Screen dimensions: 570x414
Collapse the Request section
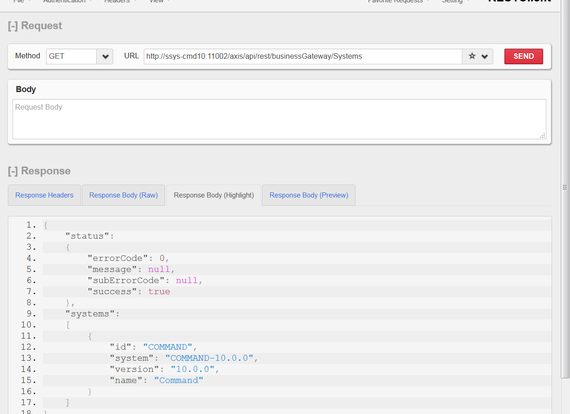tap(13, 26)
